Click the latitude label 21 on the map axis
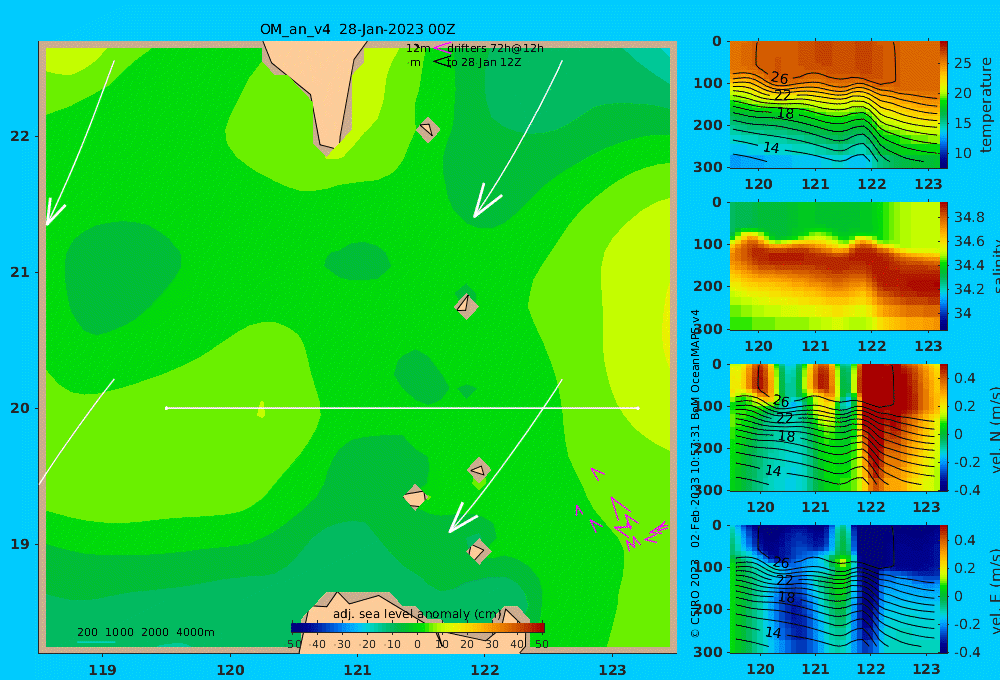The height and width of the screenshot is (680, 1000). point(20,272)
